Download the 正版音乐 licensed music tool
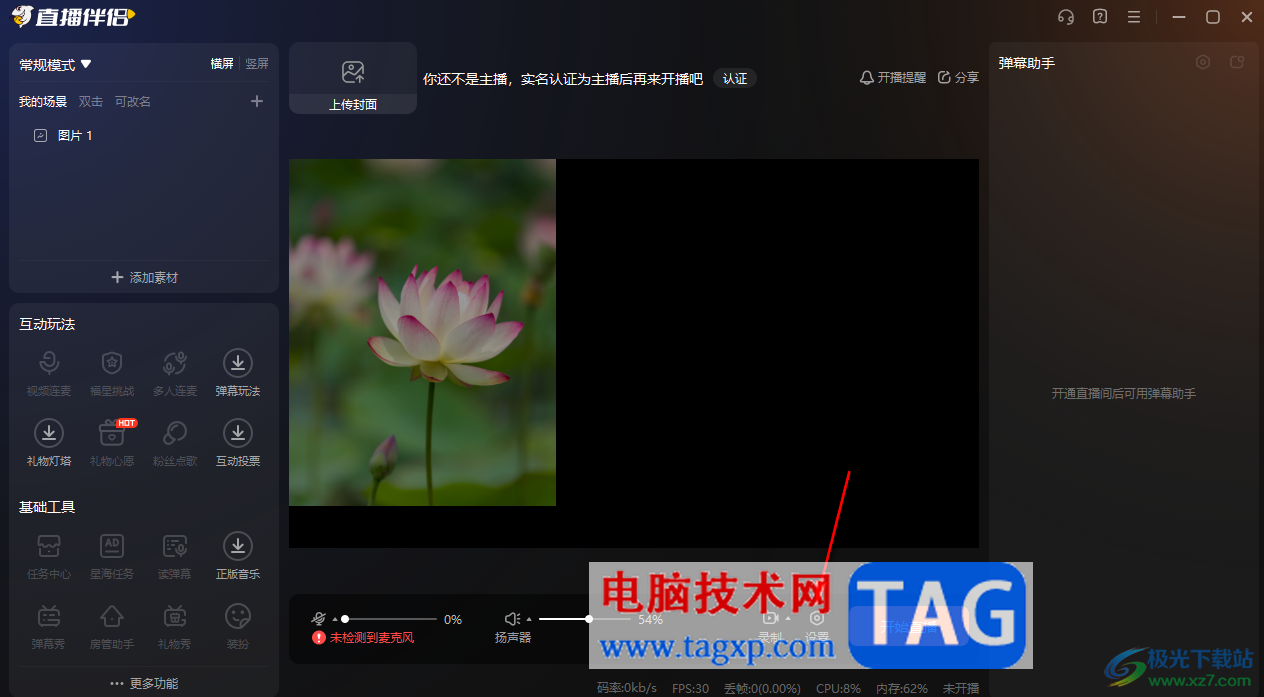The height and width of the screenshot is (697, 1264). tap(238, 556)
